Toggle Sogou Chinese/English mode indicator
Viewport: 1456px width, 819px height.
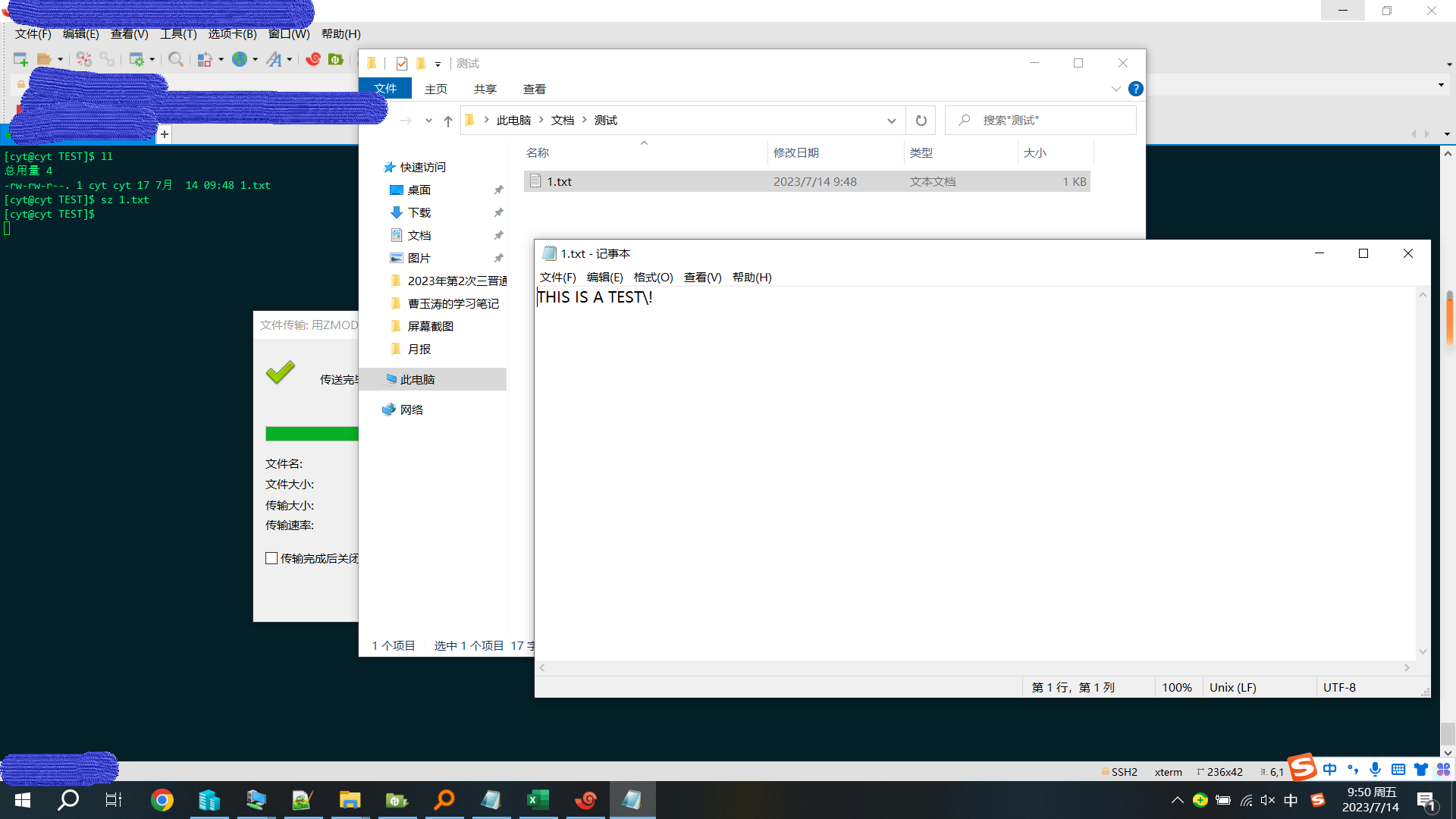tap(1330, 769)
